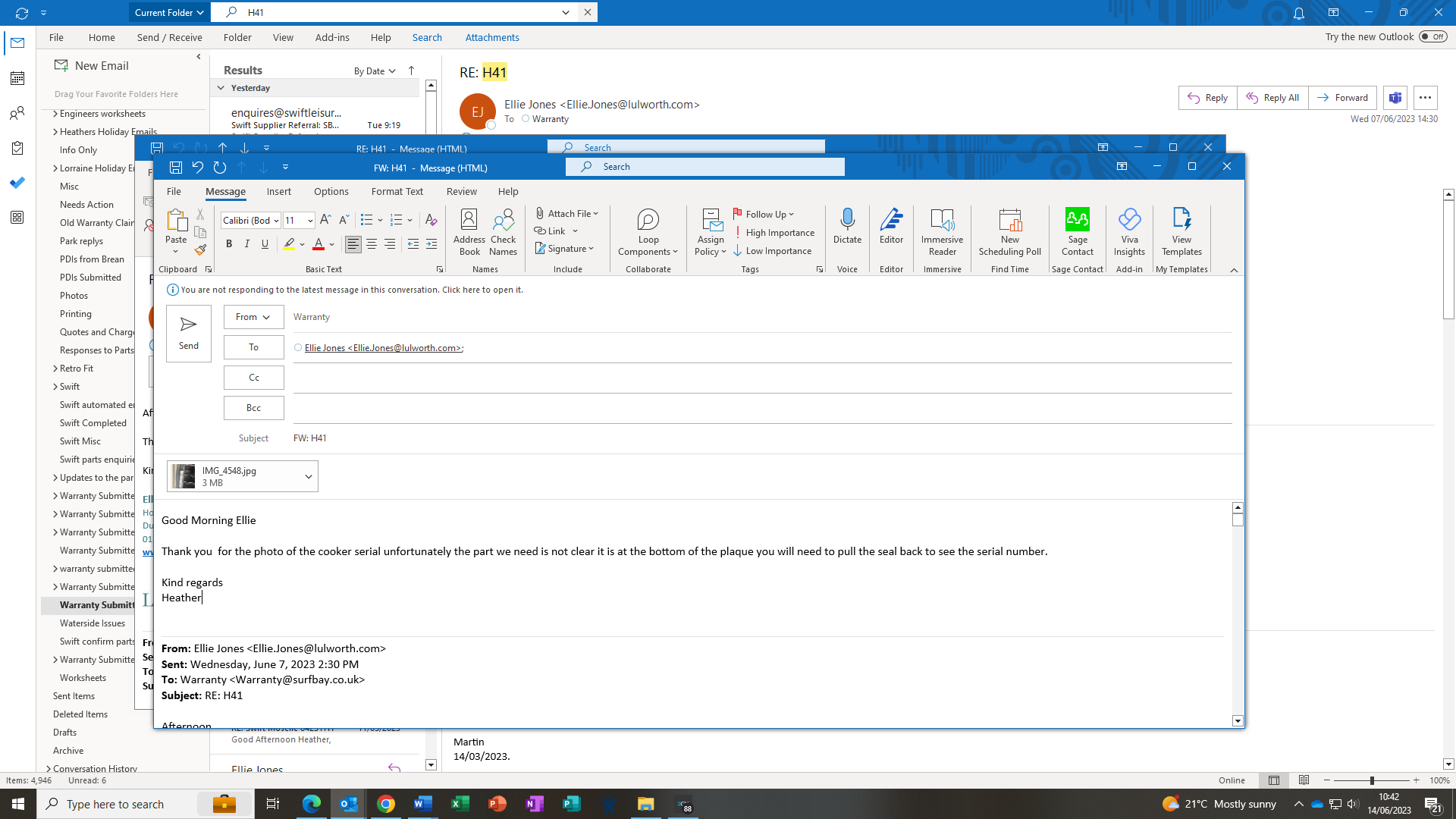Open the Insert ribbon tab
This screenshot has width=1456, height=819.
[278, 192]
